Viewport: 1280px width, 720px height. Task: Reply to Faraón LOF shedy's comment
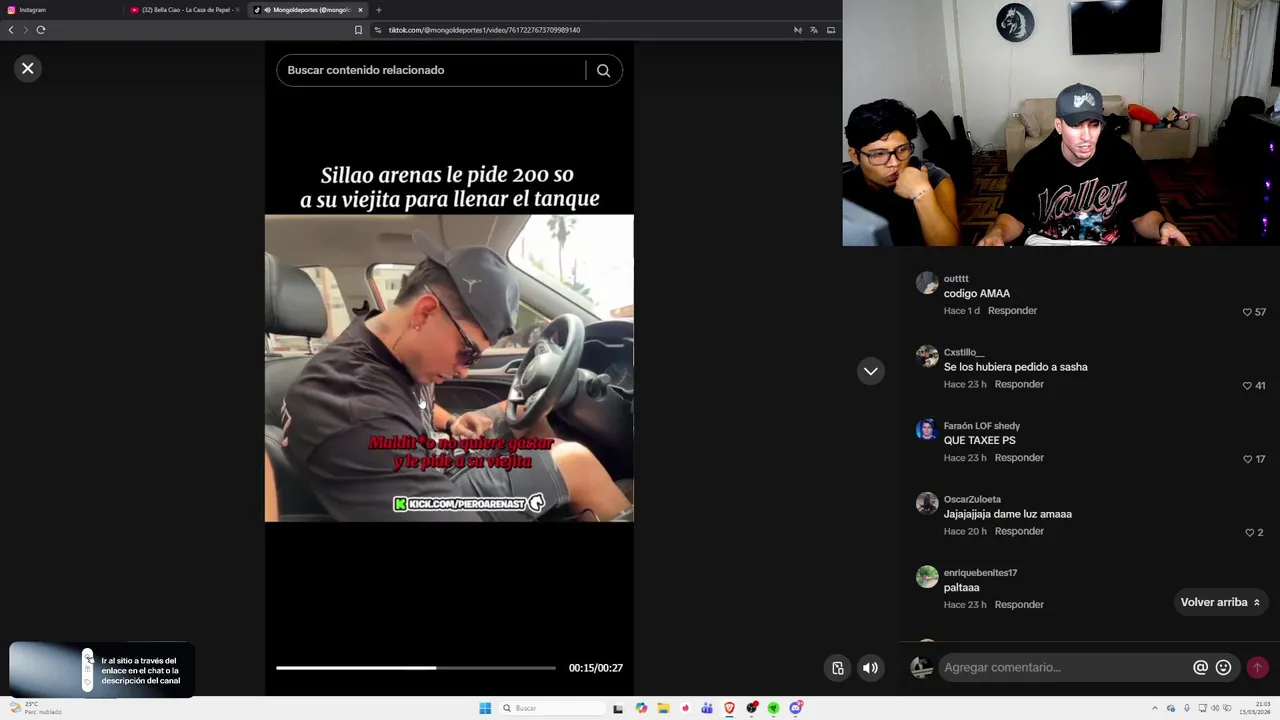(1019, 458)
